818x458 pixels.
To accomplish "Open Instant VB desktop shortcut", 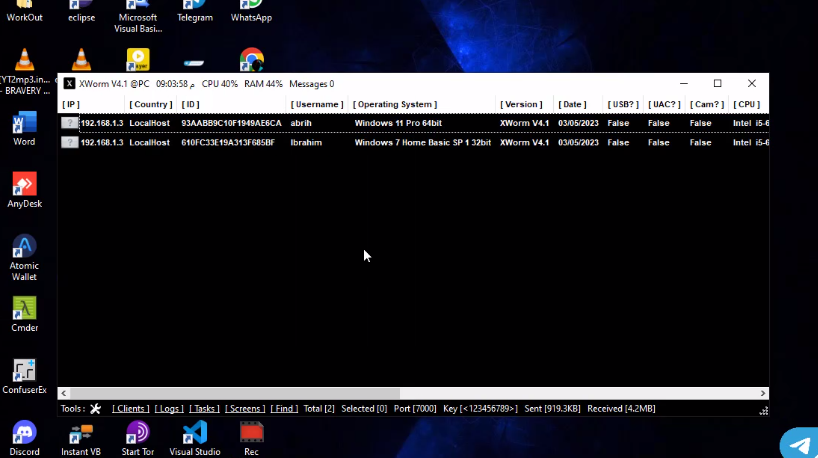I will (x=81, y=439).
